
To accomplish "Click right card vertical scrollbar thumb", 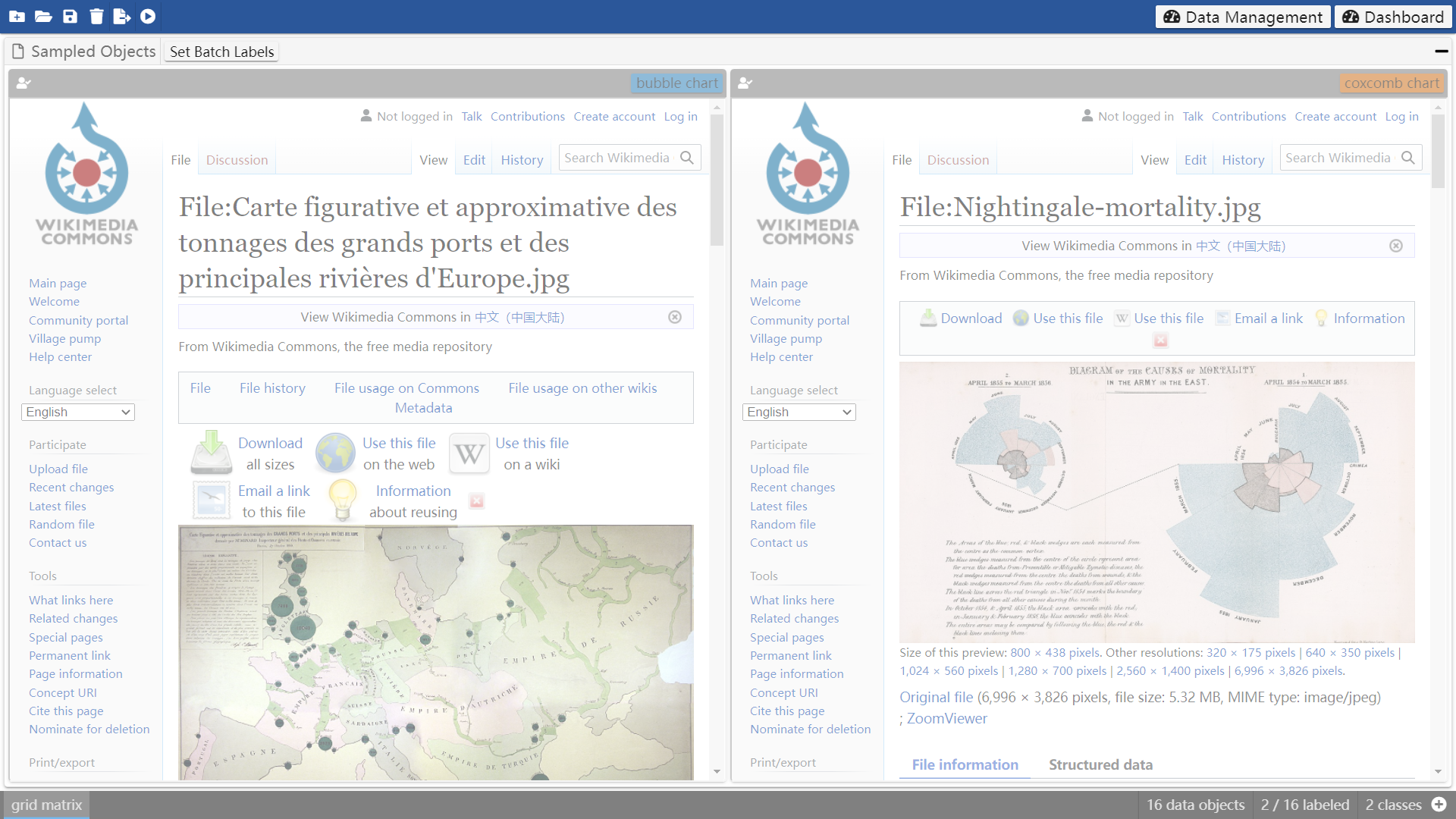I will pyautogui.click(x=1438, y=151).
